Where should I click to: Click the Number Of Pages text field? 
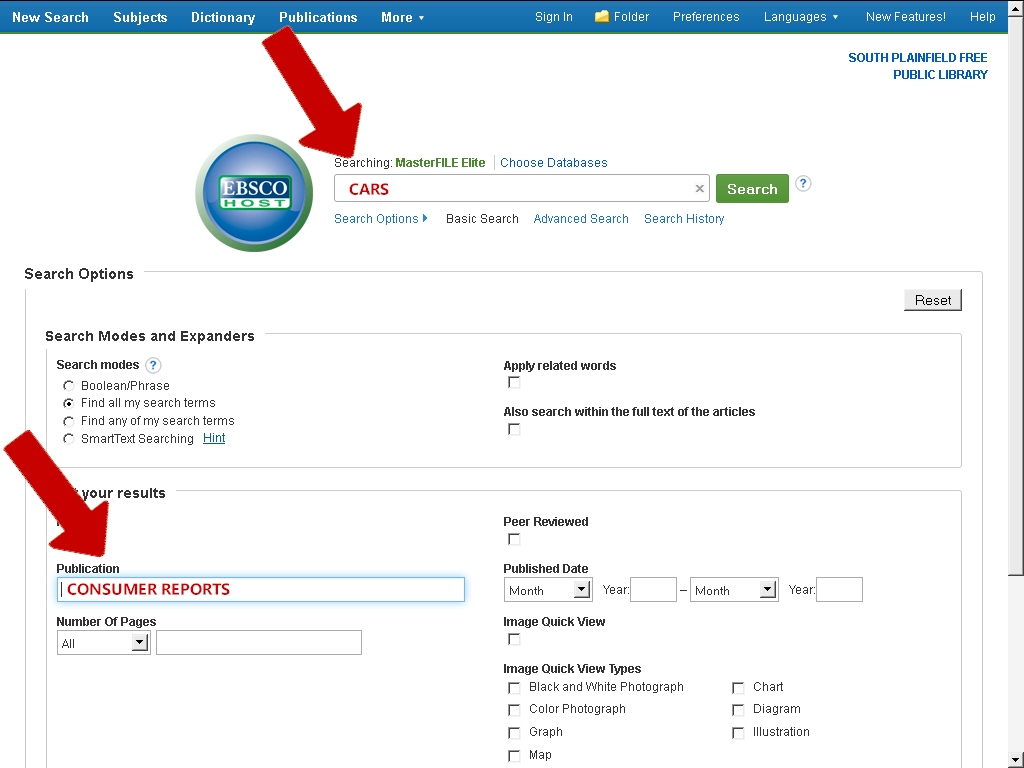pyautogui.click(x=259, y=643)
